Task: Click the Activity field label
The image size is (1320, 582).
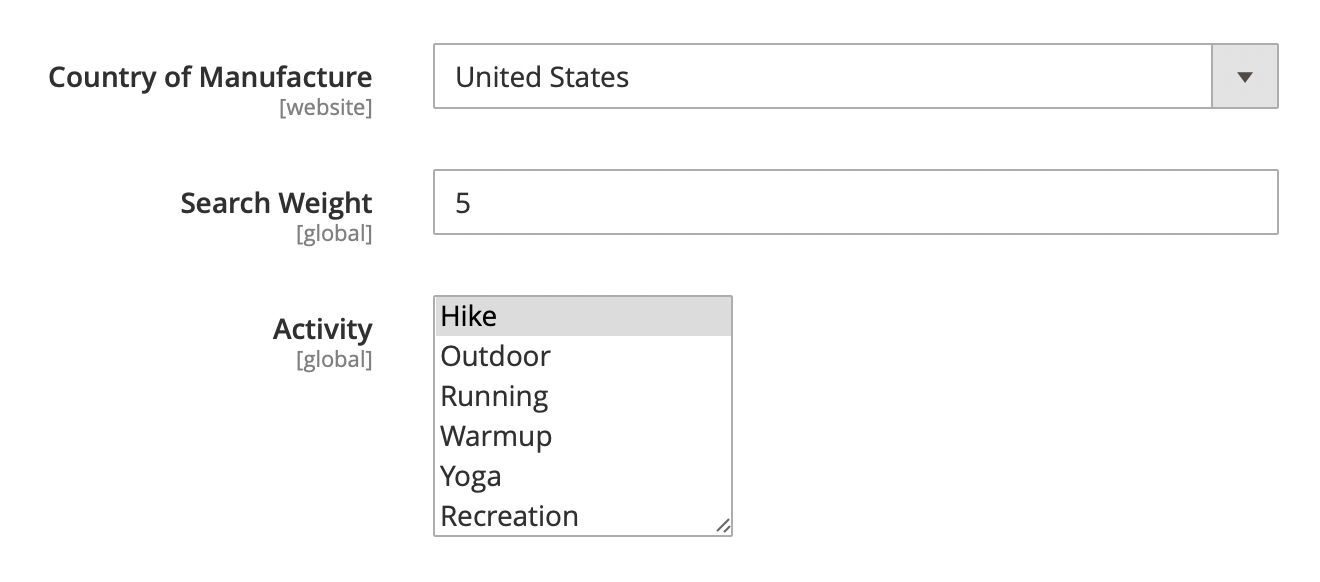Action: [x=322, y=329]
